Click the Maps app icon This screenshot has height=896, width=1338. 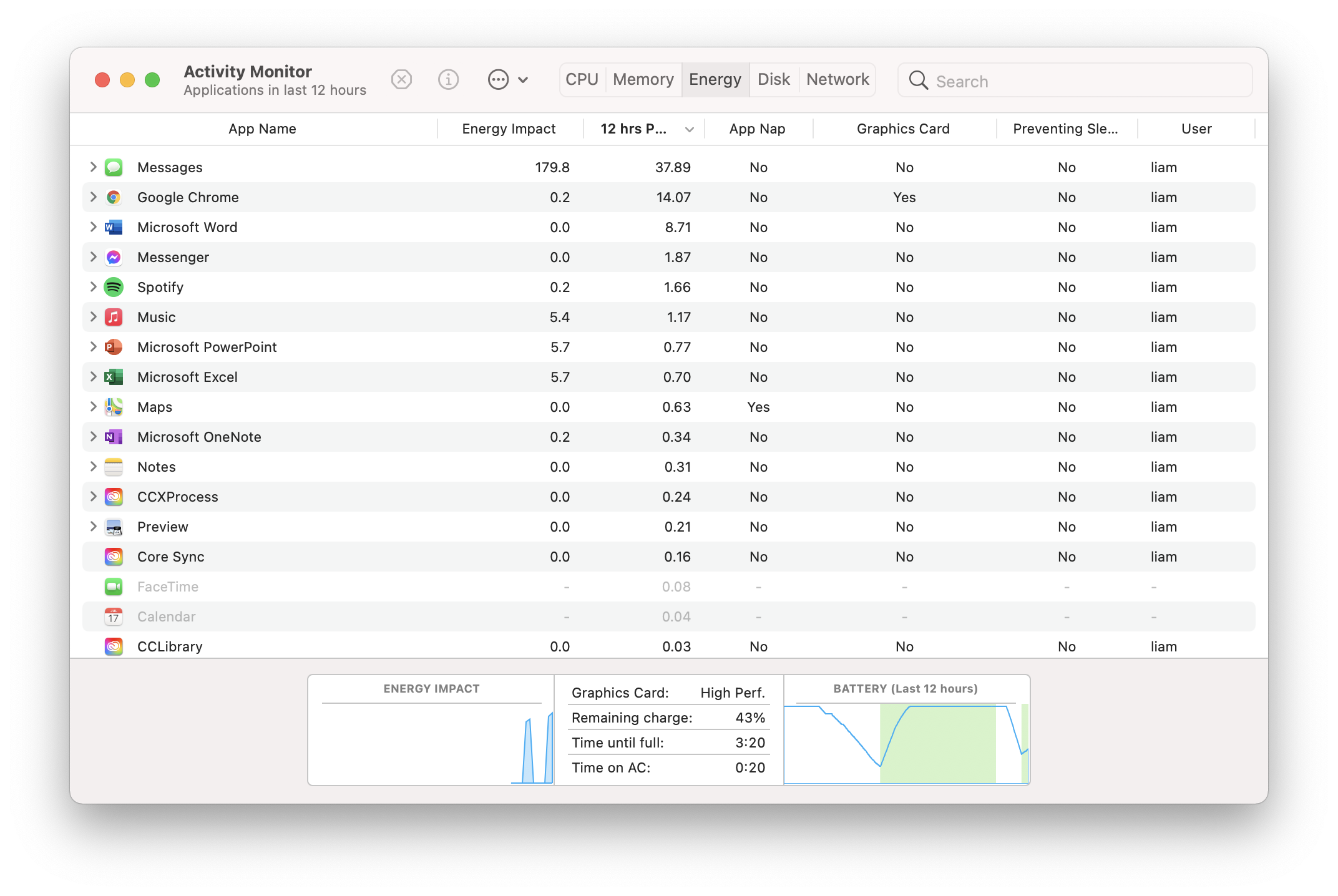point(114,407)
